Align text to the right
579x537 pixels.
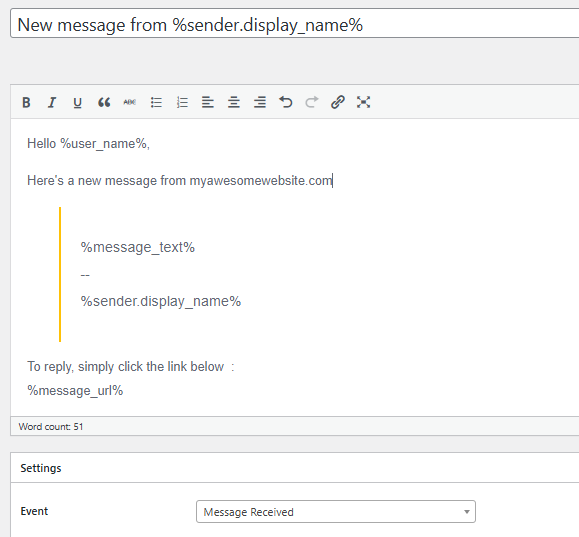pos(260,102)
